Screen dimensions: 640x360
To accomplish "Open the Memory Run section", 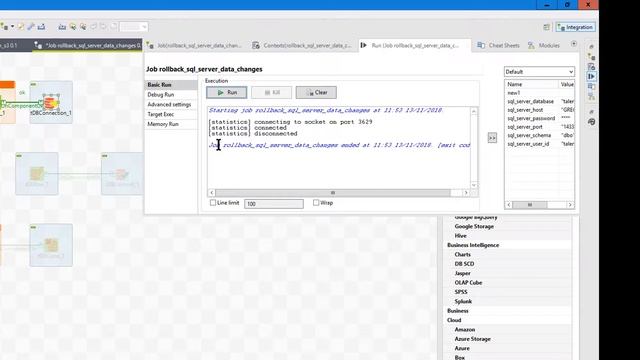I will [171, 124].
